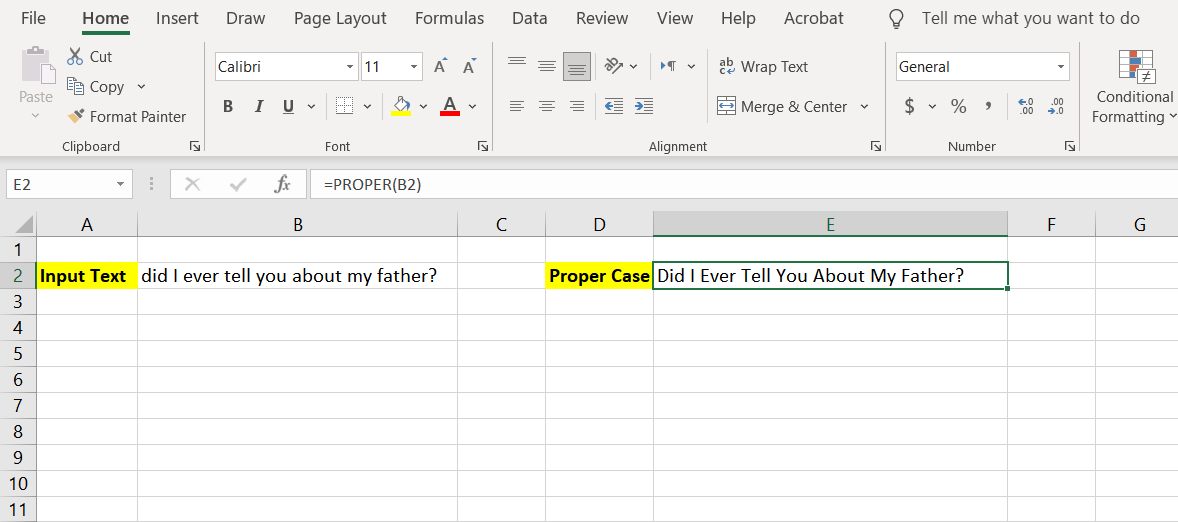Toggle Bold formatting

click(x=228, y=107)
